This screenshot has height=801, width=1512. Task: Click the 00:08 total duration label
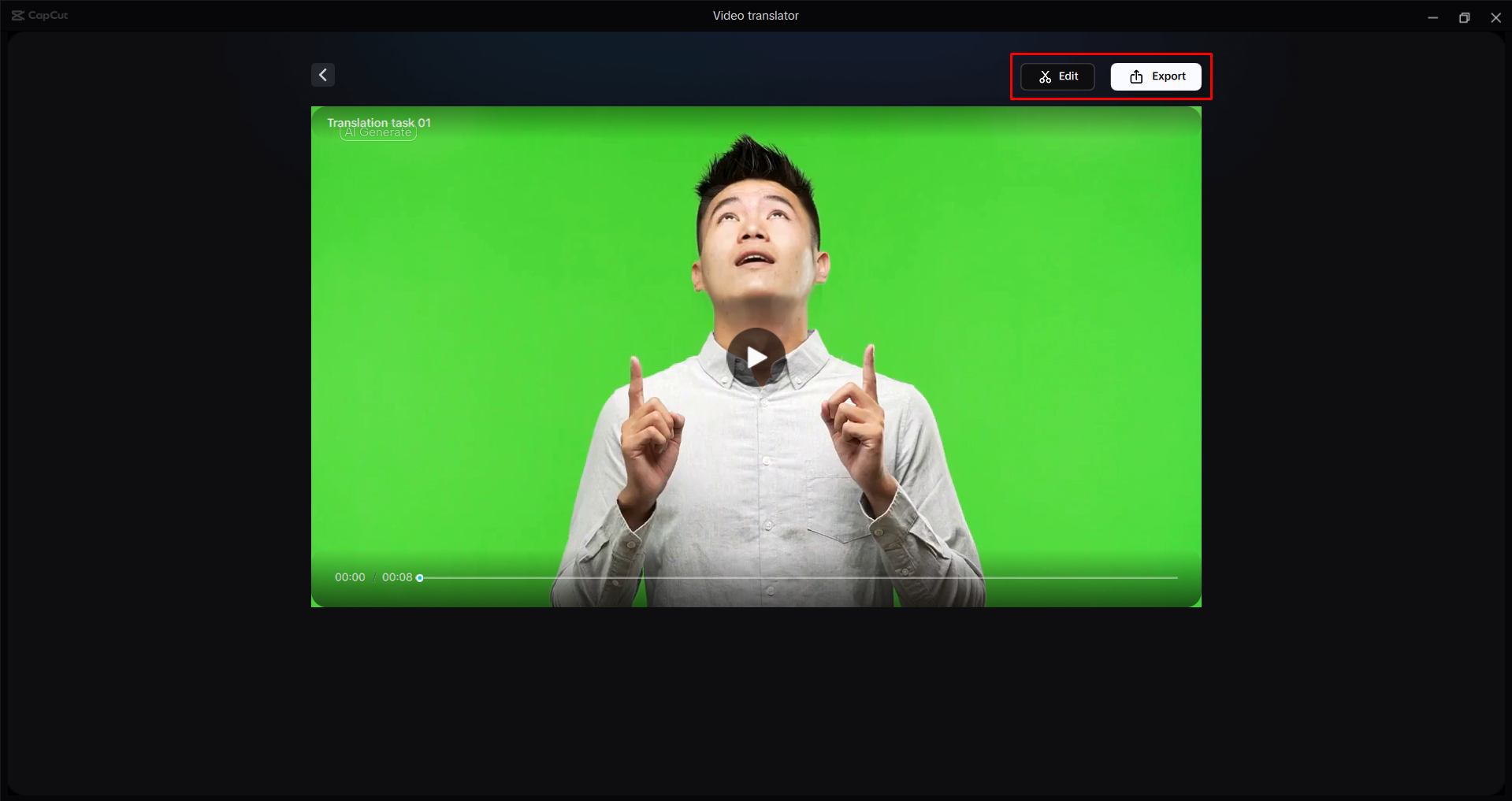(x=399, y=577)
